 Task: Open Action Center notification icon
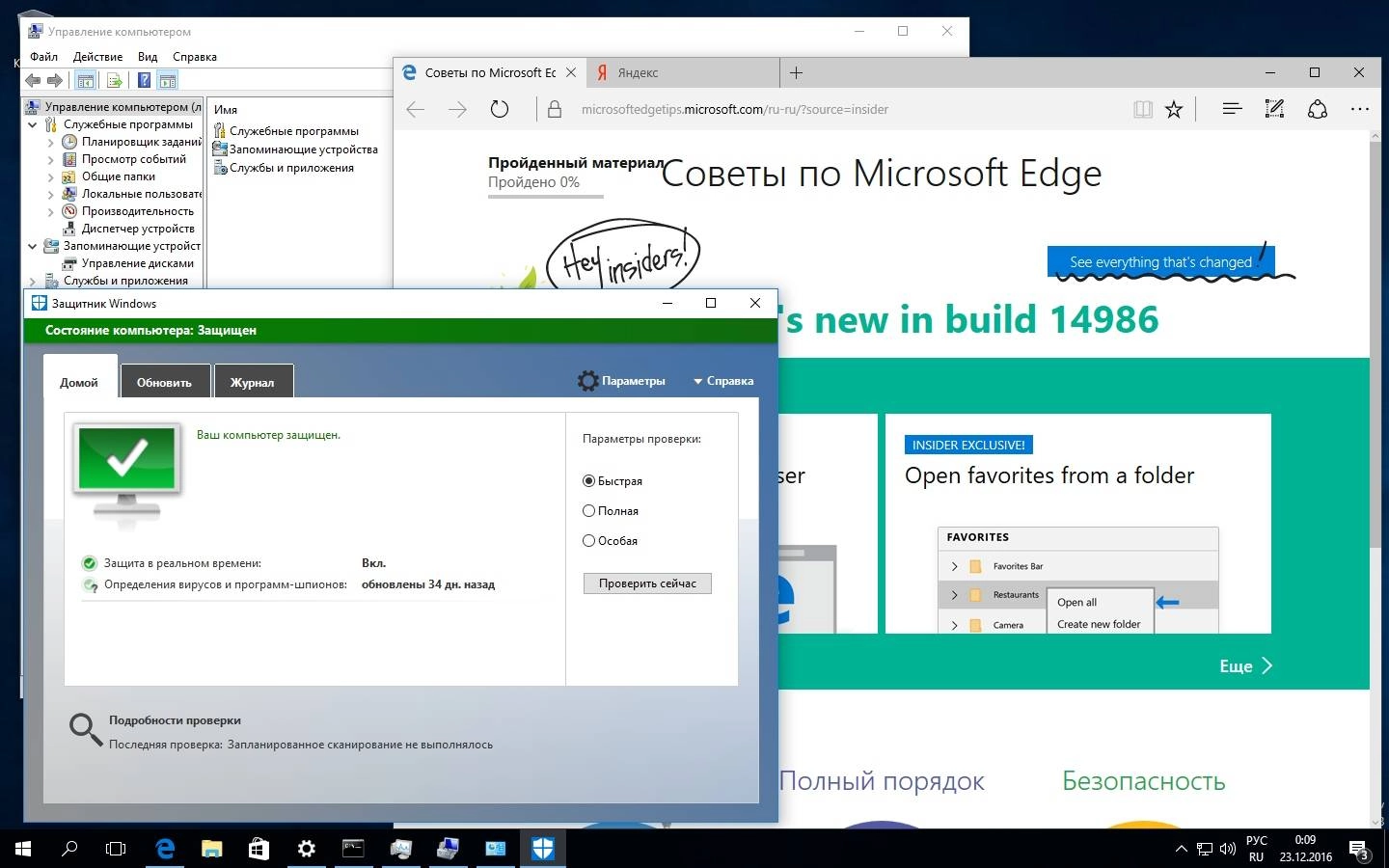click(1359, 850)
